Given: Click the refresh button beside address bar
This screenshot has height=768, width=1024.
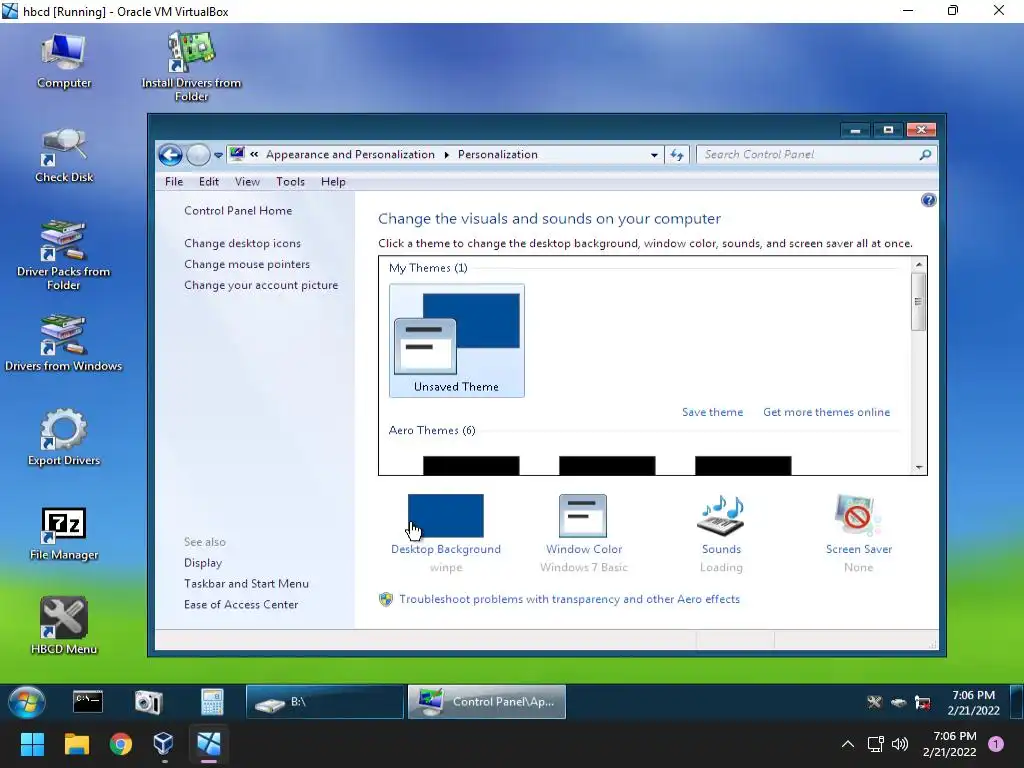Looking at the screenshot, I should coord(677,155).
